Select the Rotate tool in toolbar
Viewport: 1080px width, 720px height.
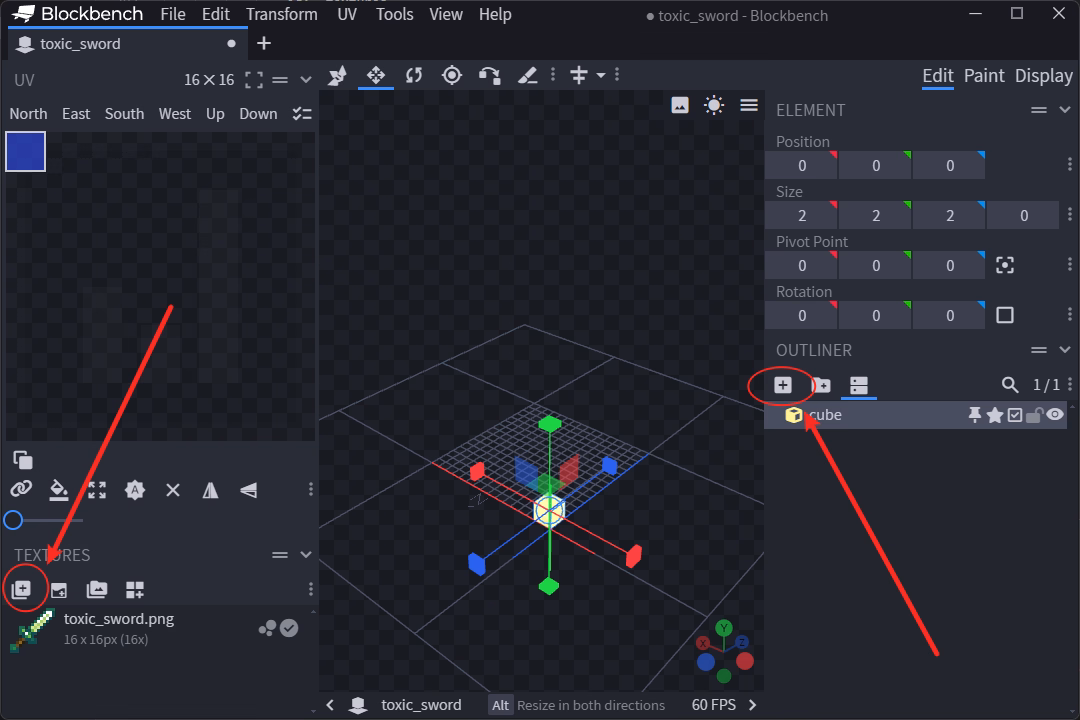414,75
